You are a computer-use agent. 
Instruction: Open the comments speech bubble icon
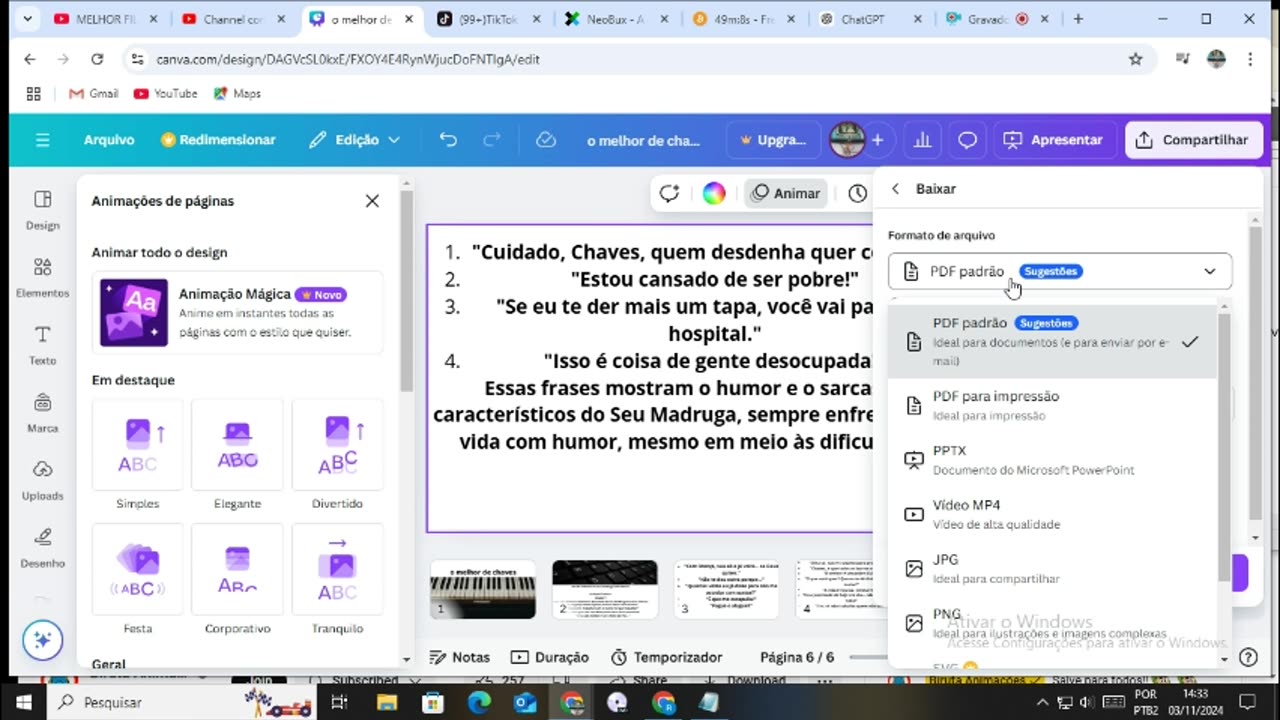(x=967, y=140)
